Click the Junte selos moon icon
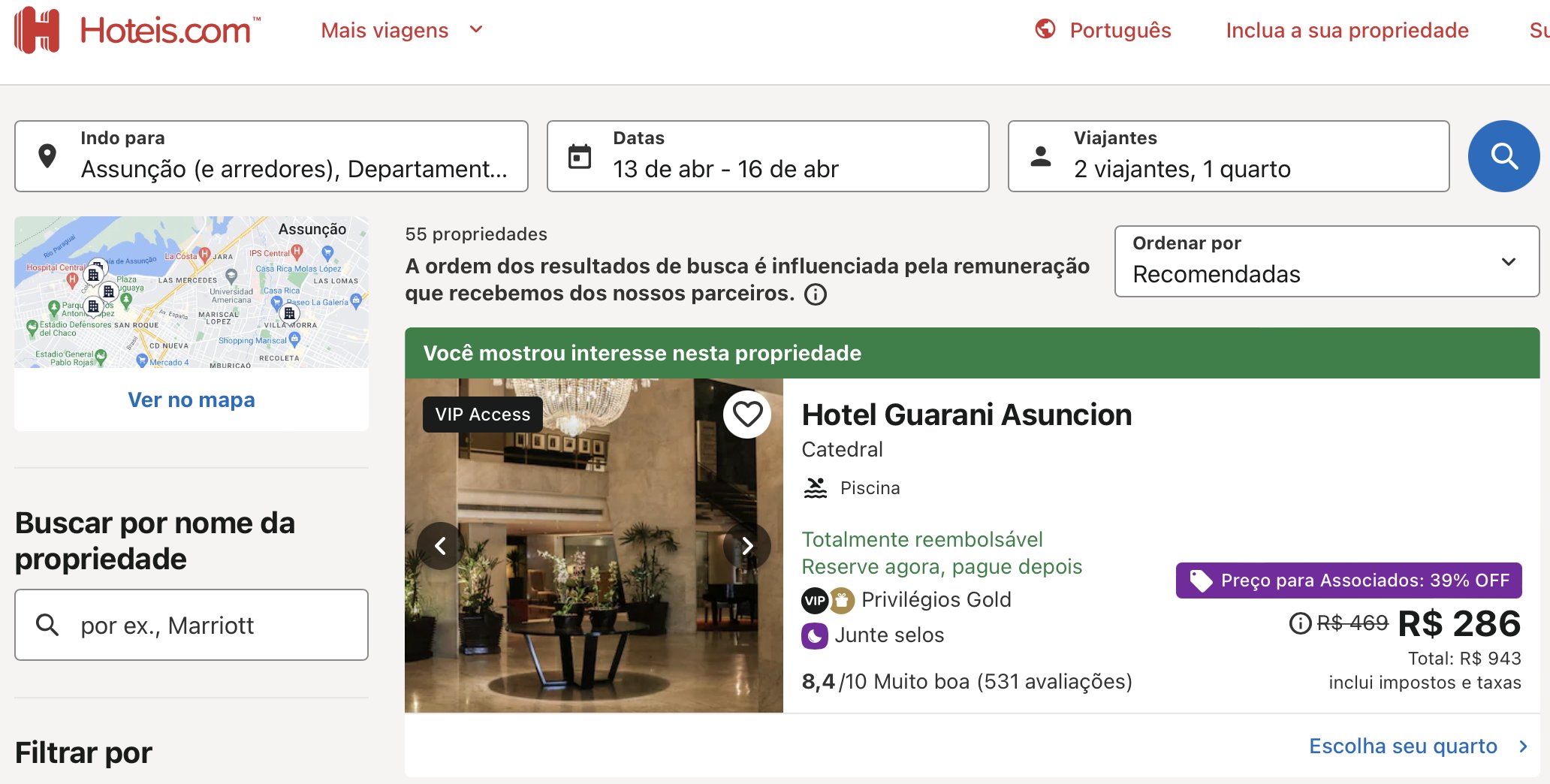Viewport: 1550px width, 784px height. (x=815, y=636)
